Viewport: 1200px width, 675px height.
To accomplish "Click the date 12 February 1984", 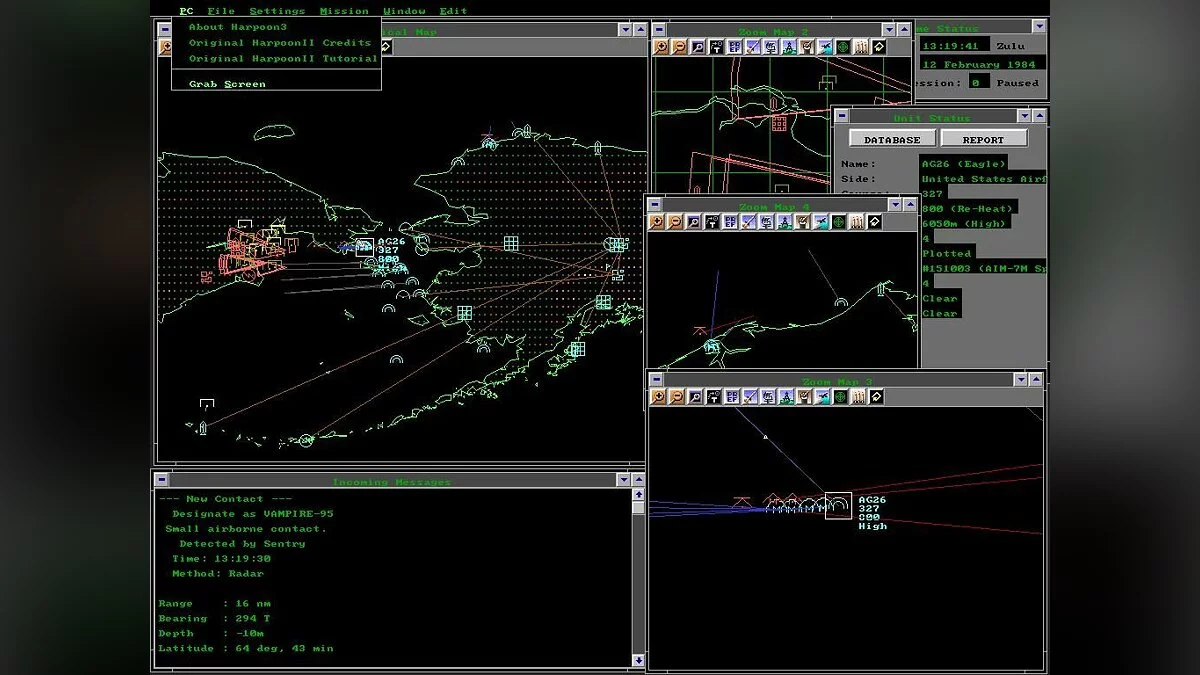I will point(982,64).
